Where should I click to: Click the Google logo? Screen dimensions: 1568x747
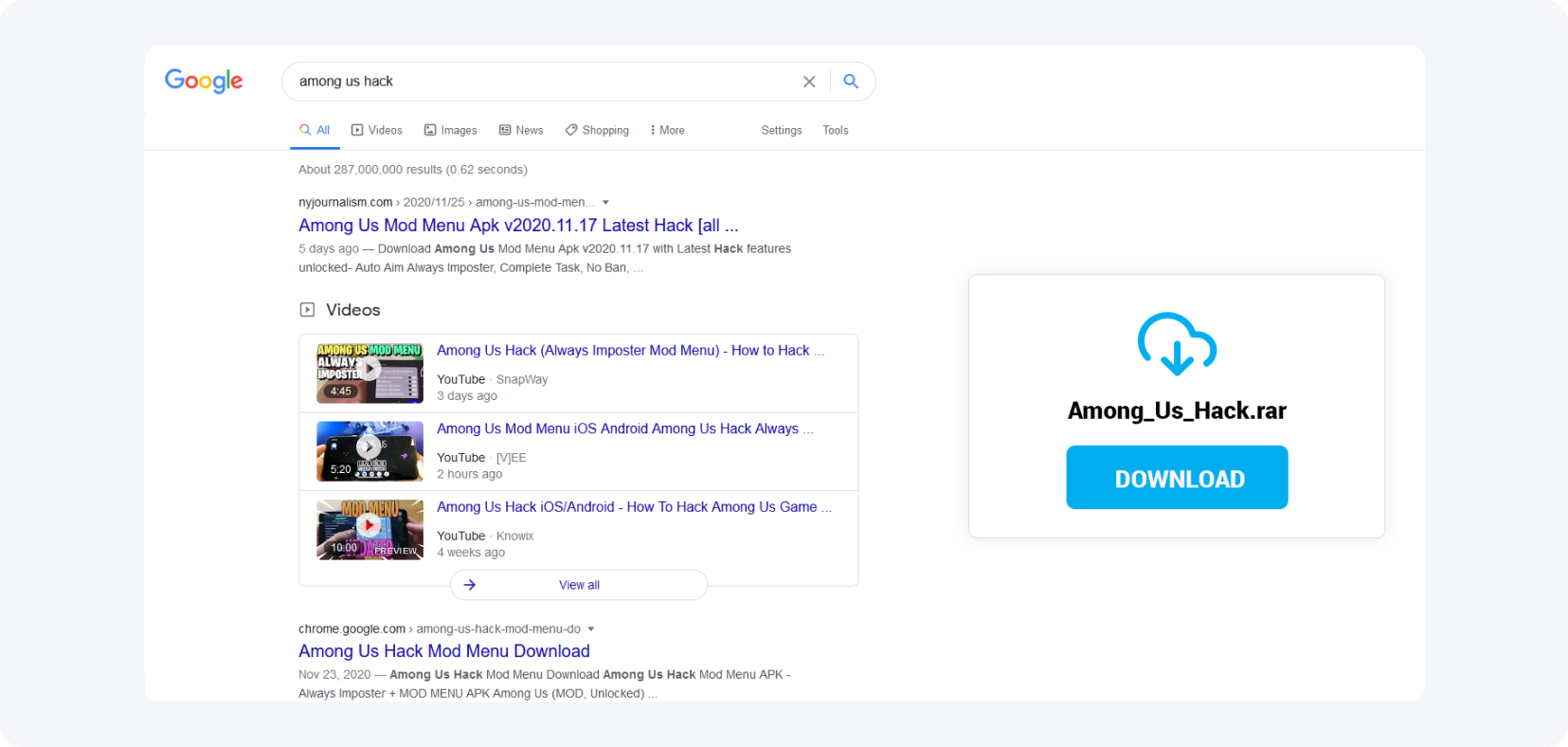click(204, 81)
